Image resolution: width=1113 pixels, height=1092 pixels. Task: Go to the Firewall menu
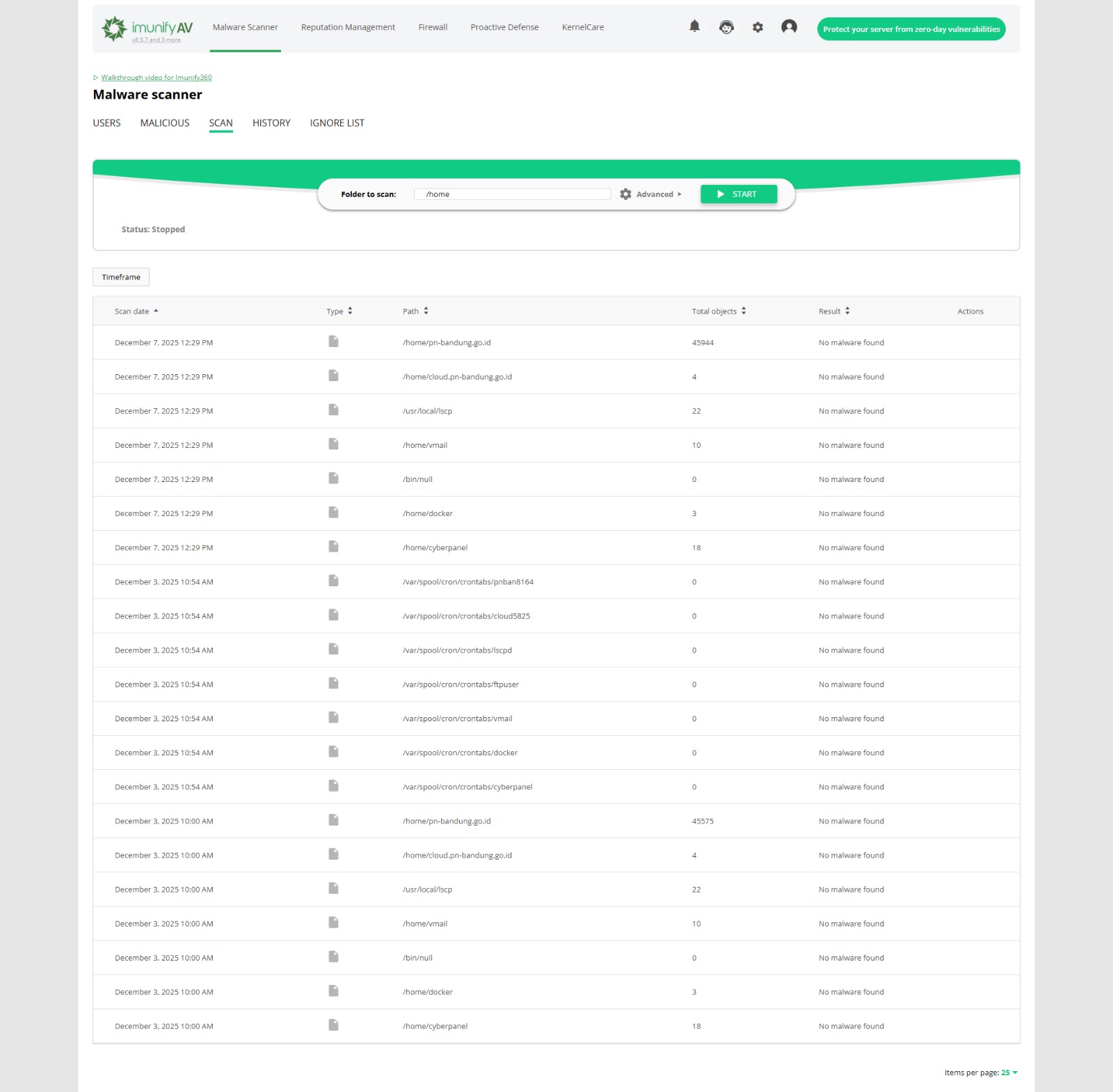[433, 27]
